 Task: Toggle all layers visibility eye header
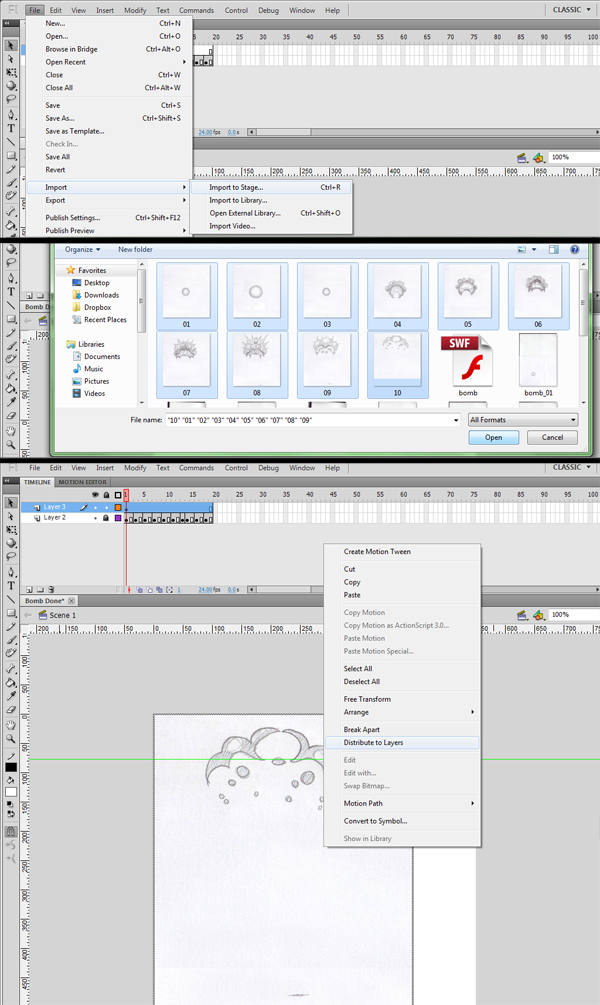click(x=96, y=495)
